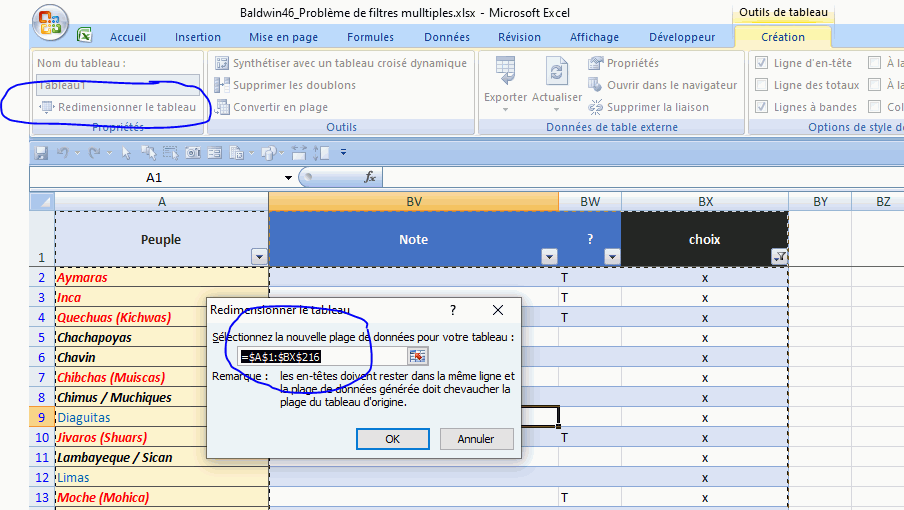The height and width of the screenshot is (510, 904).
Task: Toggle Ligne d'en-tête checkbox
Action: tap(761, 63)
